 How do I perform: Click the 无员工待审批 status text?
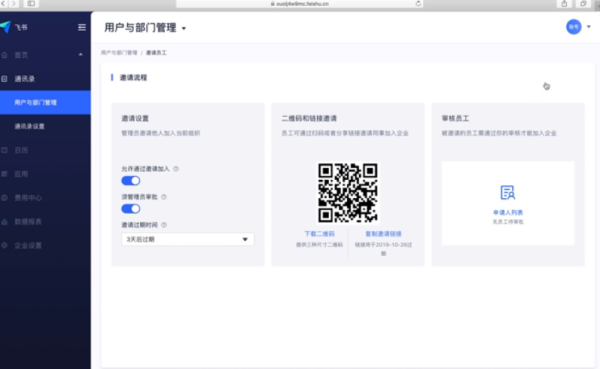(508, 222)
